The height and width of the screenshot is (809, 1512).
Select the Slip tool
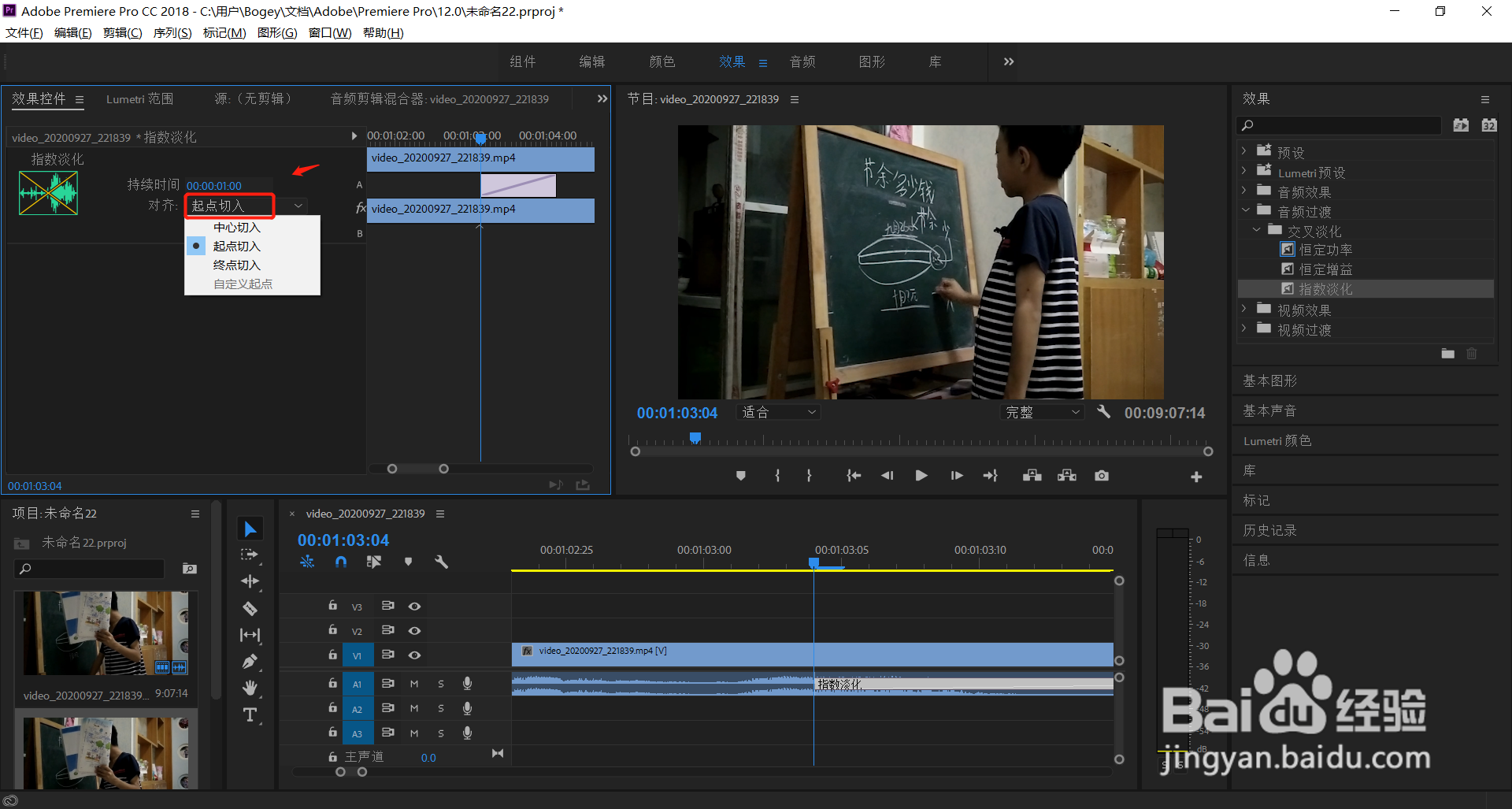[250, 635]
